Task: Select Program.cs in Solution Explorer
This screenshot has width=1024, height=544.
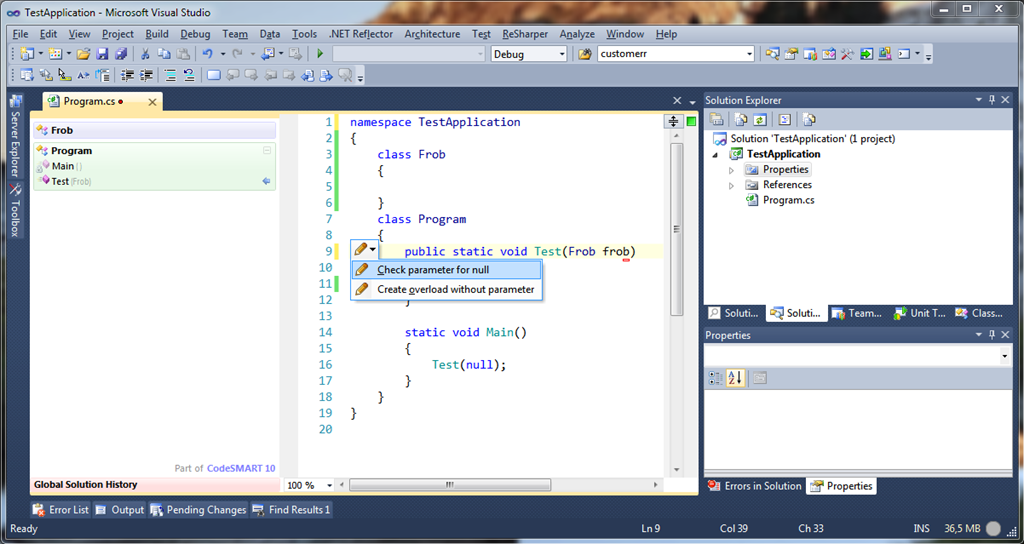Action: pos(788,200)
